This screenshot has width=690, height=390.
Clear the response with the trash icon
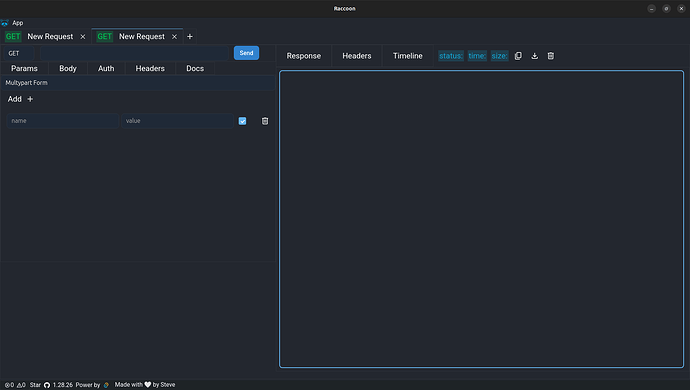(x=551, y=56)
